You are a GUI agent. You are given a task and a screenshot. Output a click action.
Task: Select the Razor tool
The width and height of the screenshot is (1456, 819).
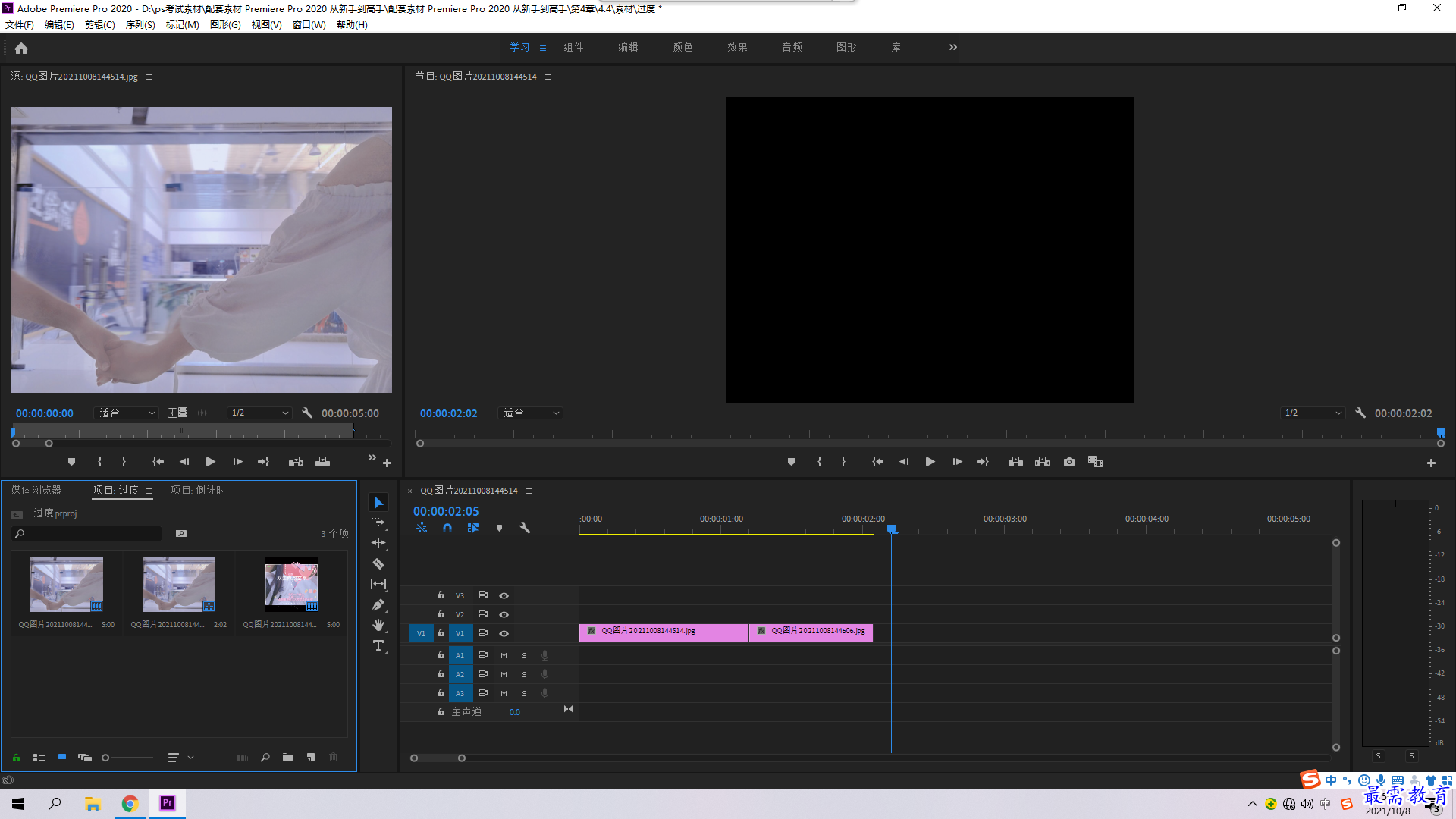click(378, 563)
